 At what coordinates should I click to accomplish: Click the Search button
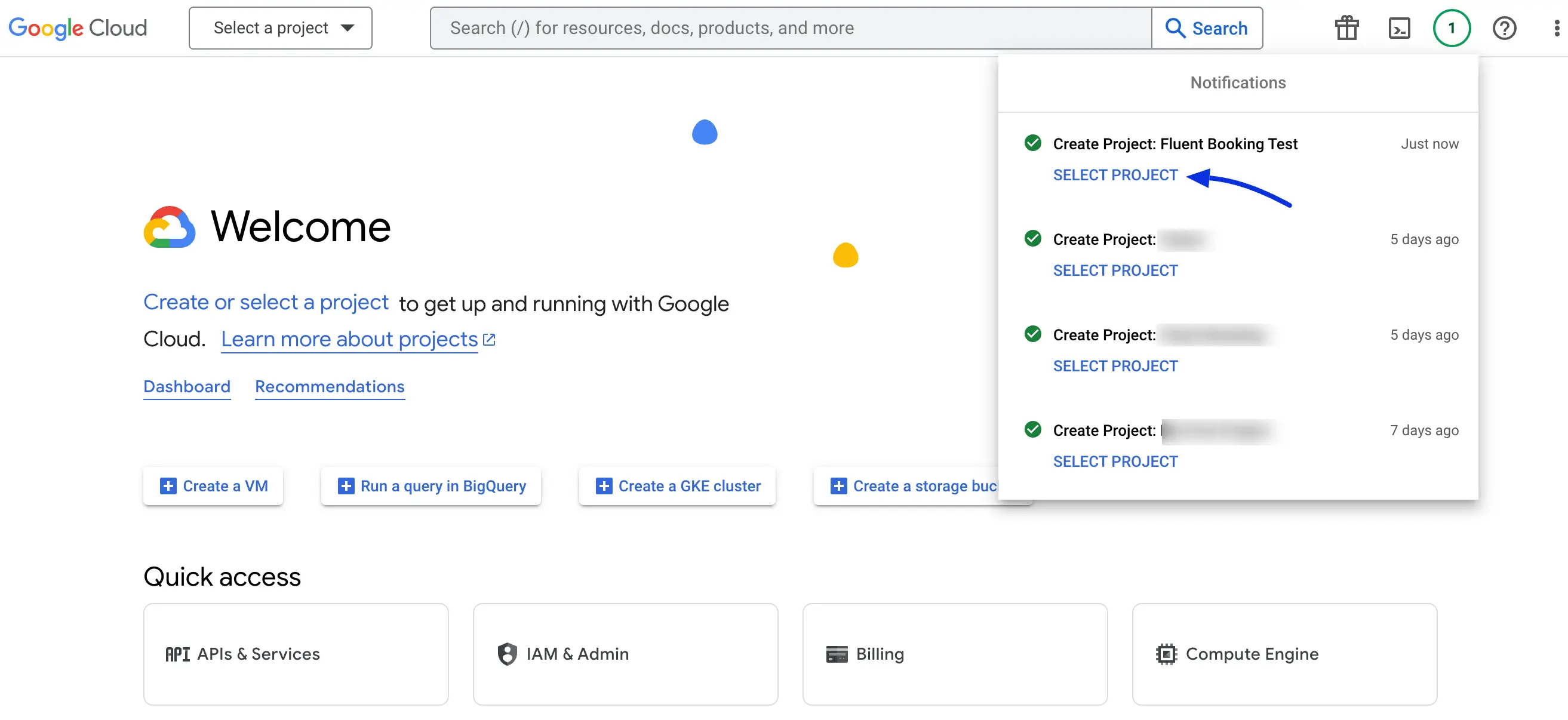1207,28
